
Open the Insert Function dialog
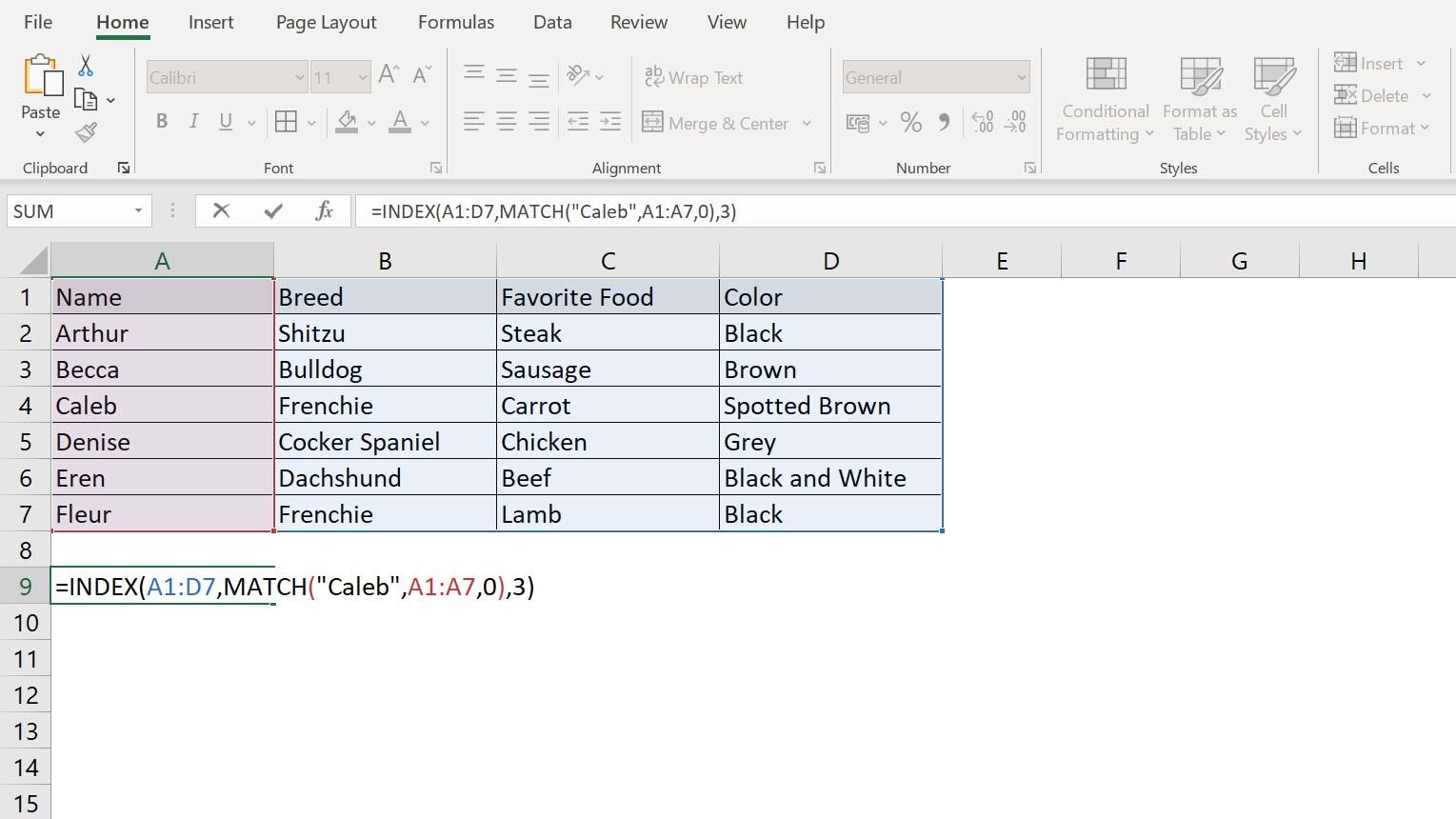(x=324, y=210)
